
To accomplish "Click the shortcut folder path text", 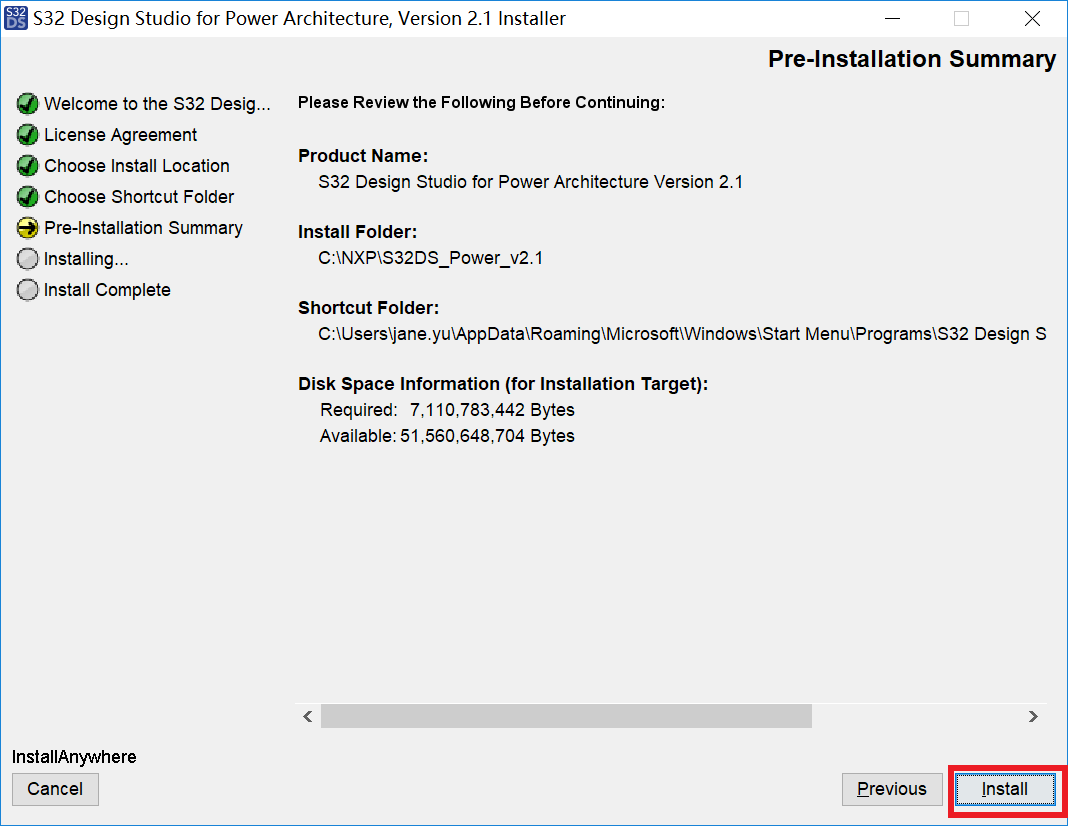I will point(682,334).
